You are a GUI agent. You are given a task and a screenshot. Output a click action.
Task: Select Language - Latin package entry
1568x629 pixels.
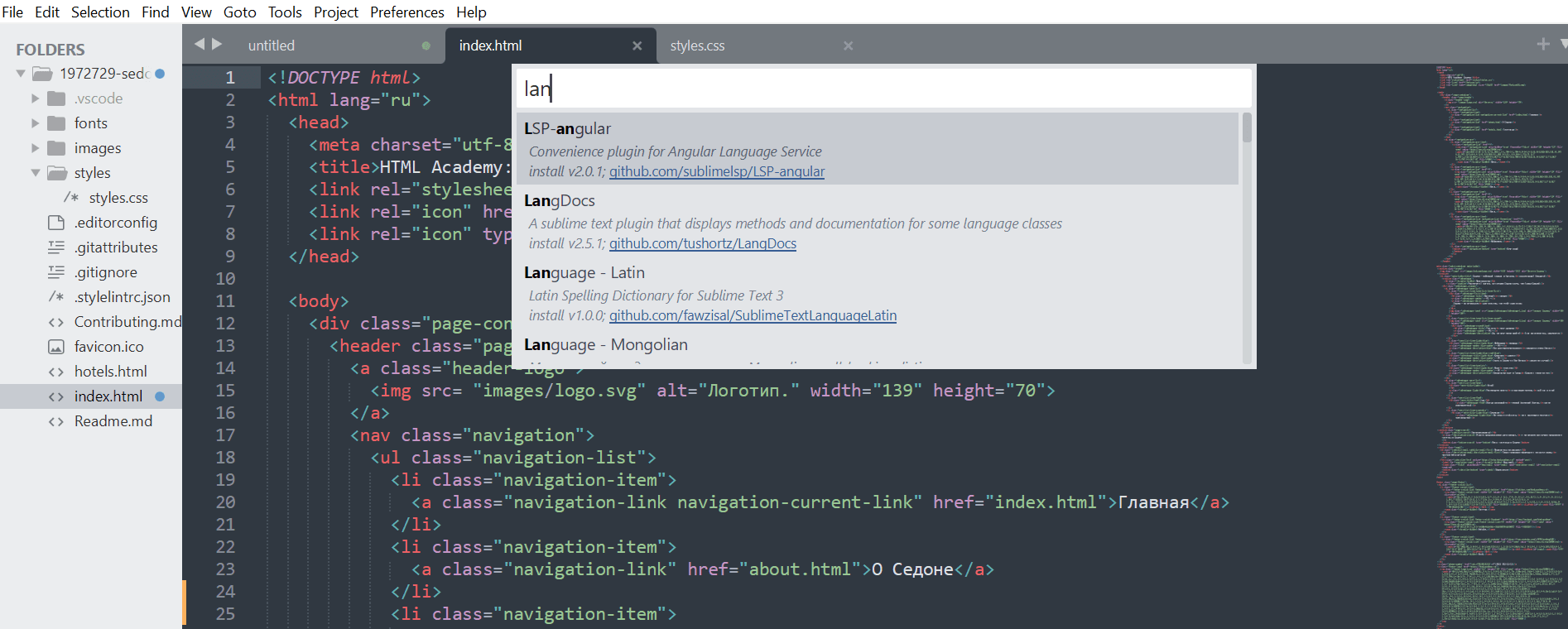(878, 293)
